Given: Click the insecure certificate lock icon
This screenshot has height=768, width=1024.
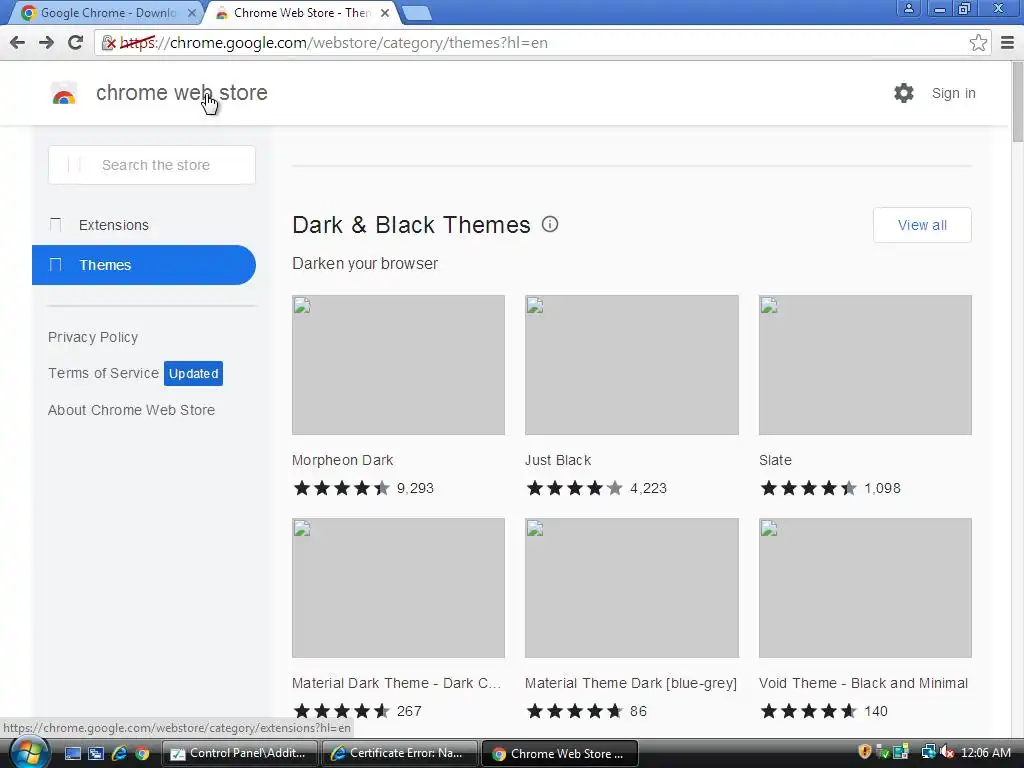Looking at the screenshot, I should coord(108,43).
